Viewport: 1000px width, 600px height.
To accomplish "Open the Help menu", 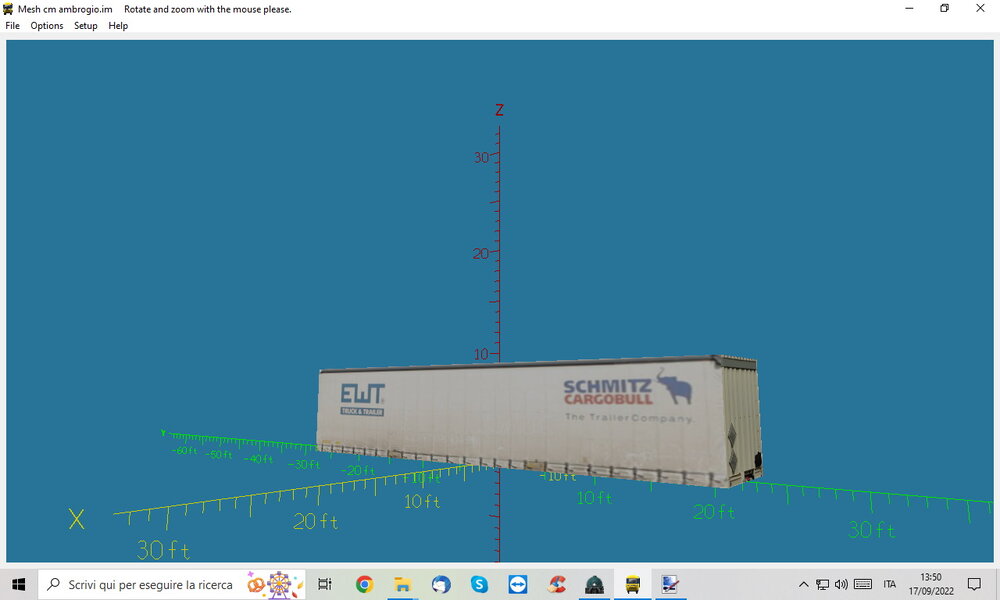I will tap(118, 26).
